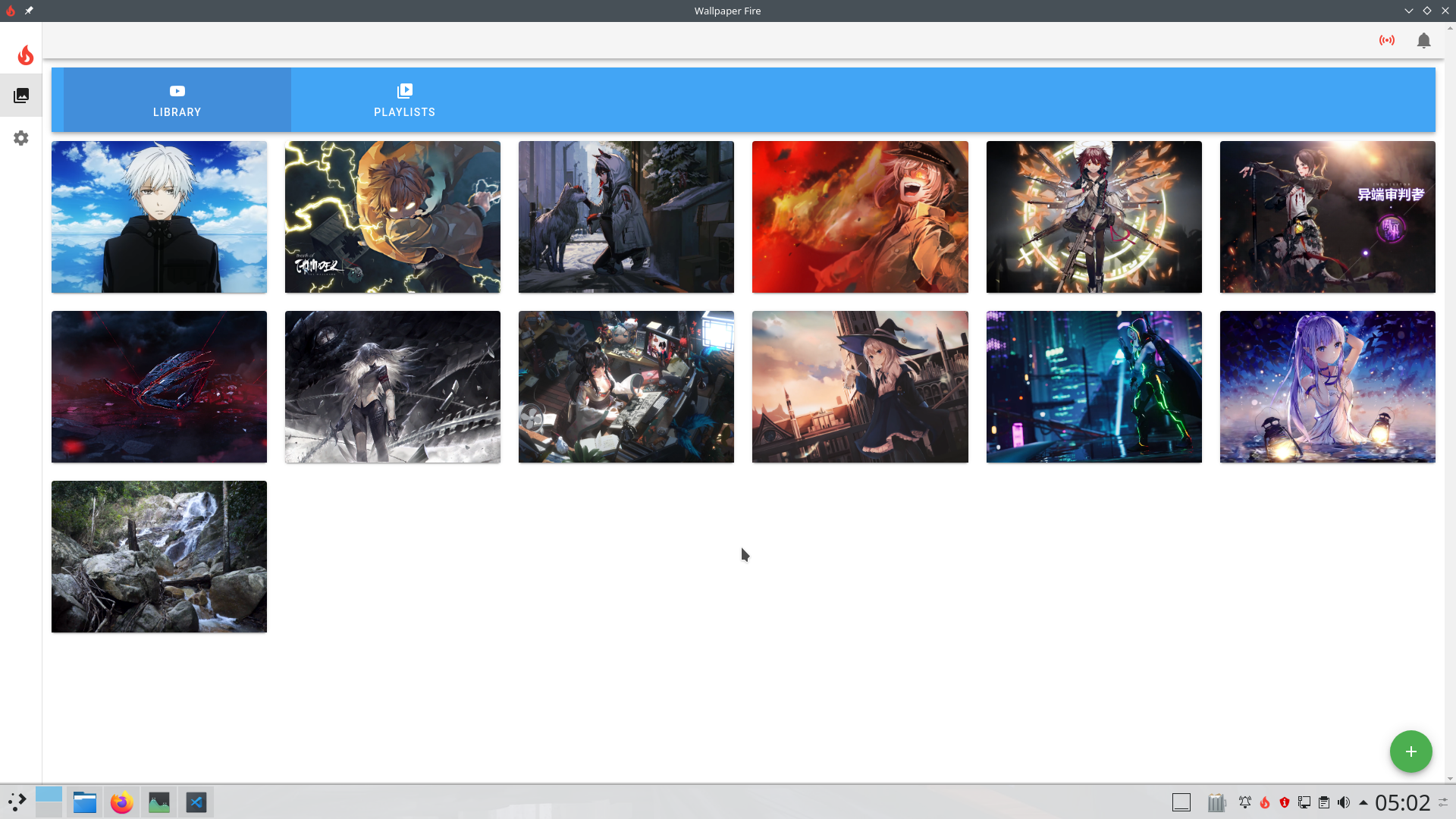1456x819 pixels.
Task: Pick the neon cyberpunk city wallpaper
Action: coord(1094,387)
